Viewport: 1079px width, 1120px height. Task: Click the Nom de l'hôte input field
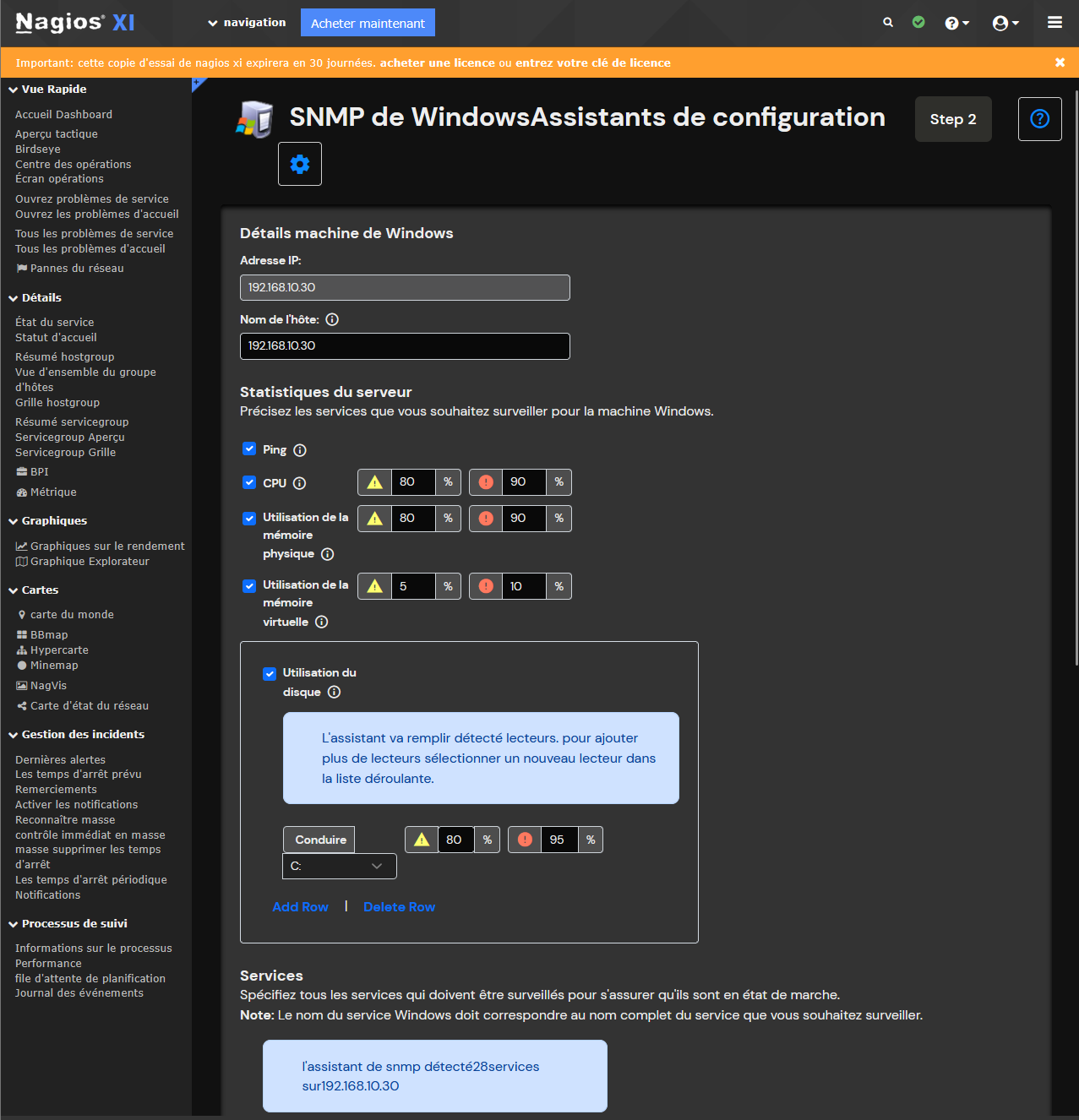pos(405,346)
